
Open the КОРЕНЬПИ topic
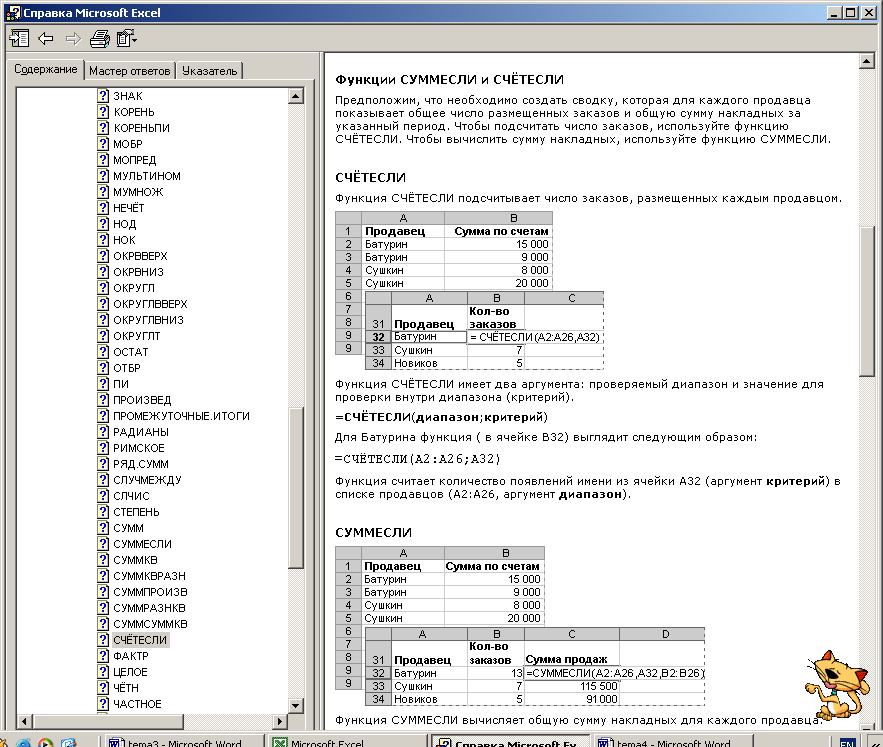[141, 128]
